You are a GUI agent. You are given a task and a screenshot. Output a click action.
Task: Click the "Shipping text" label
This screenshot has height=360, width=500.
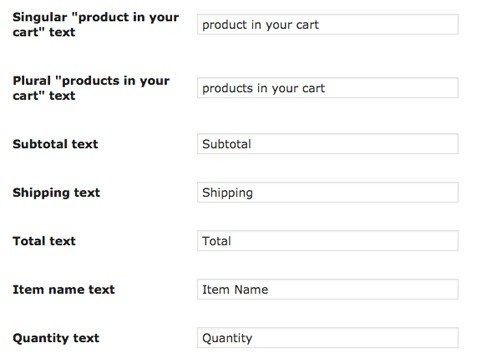56,193
